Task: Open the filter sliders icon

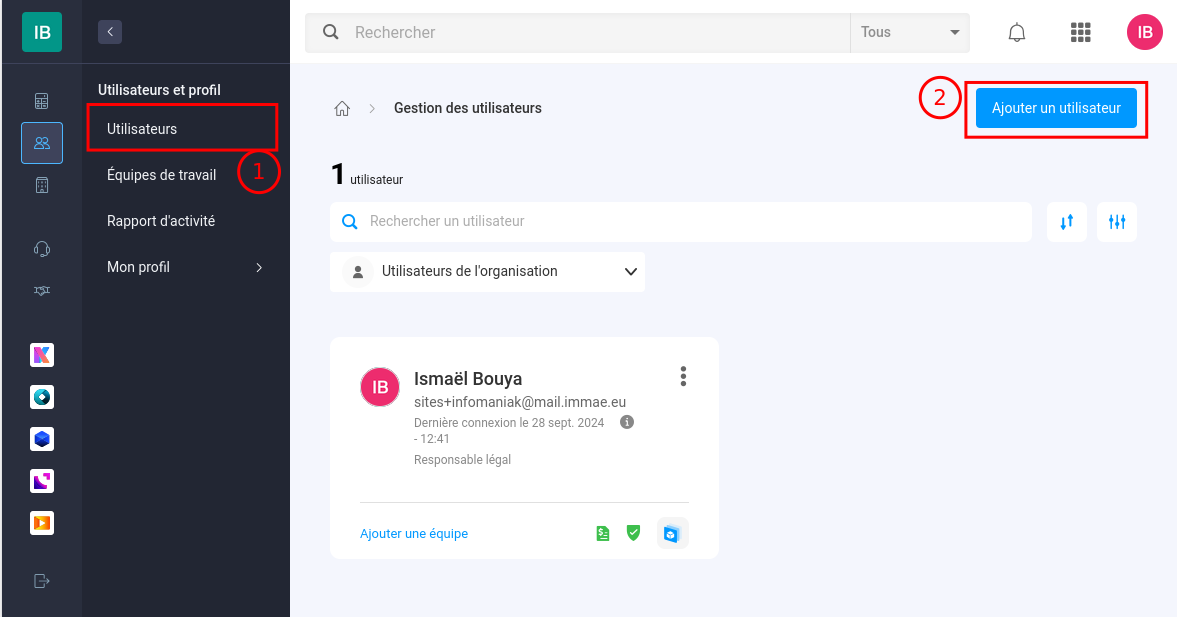Action: (x=1117, y=222)
